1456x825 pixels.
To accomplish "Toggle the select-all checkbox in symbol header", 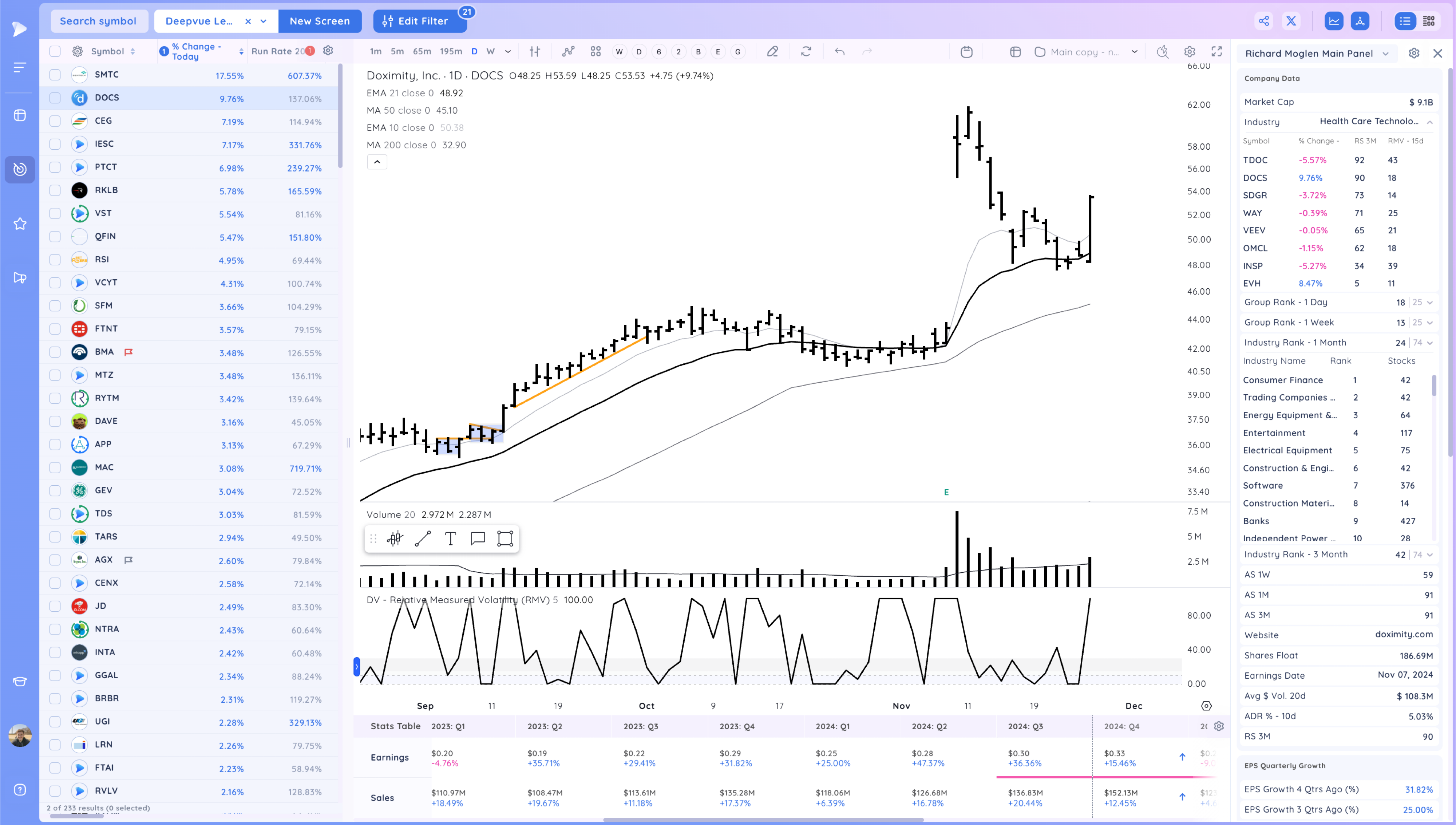I will tap(55, 52).
